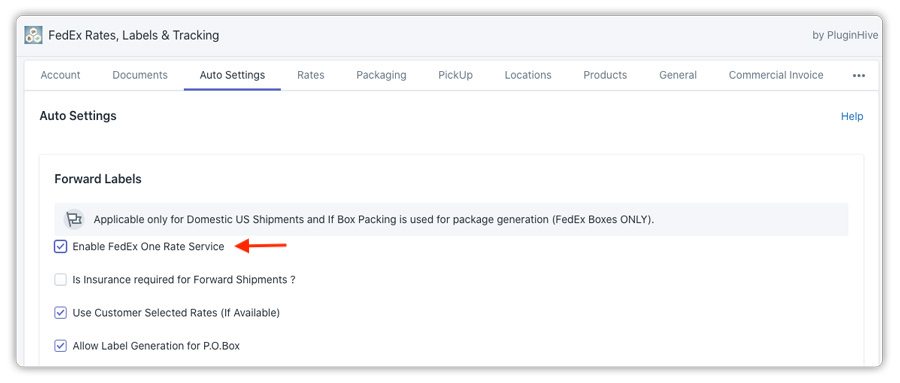The image size is (900, 383).
Task: Click the PluginHive app logo icon
Action: click(x=33, y=35)
